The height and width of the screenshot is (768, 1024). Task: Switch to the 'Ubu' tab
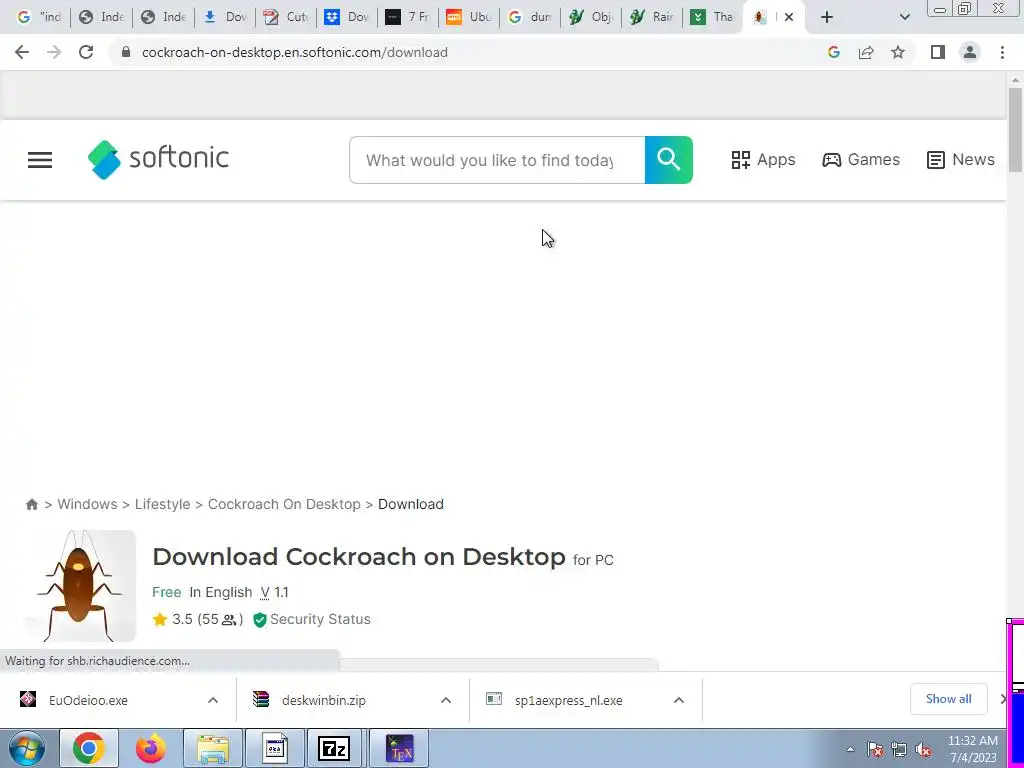pos(469,17)
